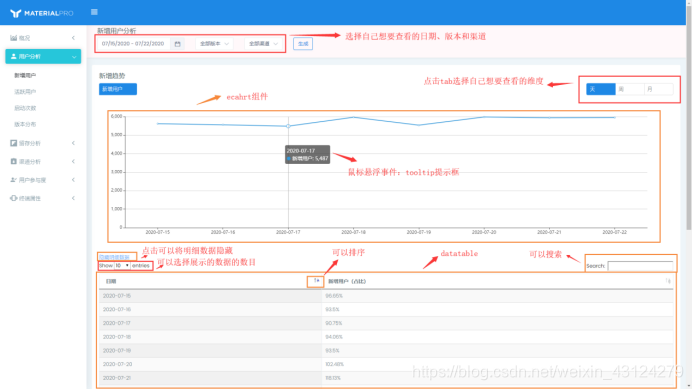Collapse the 用户分析 menu chevron

(74, 57)
